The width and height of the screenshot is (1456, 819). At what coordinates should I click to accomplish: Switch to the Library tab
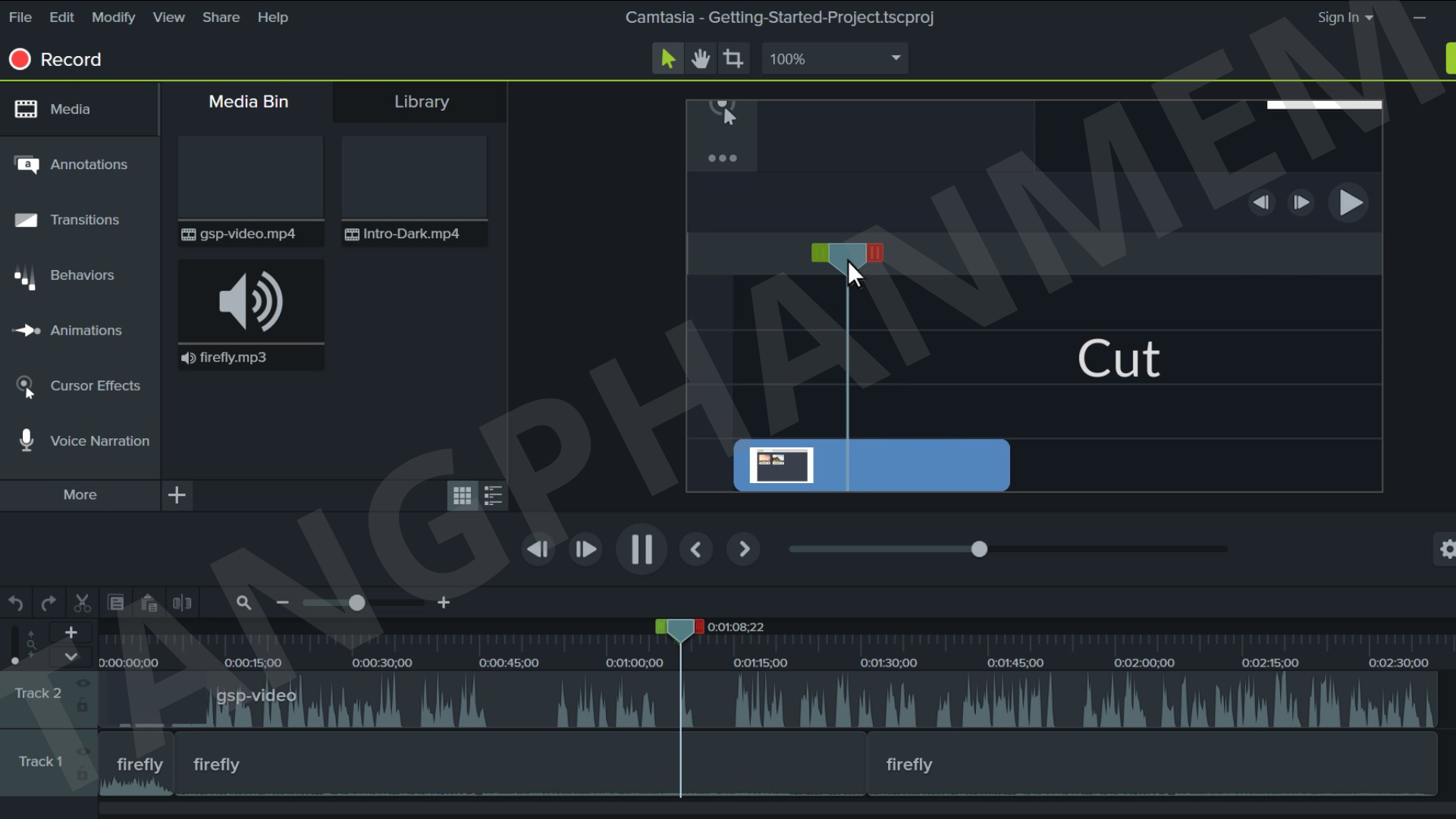(x=421, y=102)
